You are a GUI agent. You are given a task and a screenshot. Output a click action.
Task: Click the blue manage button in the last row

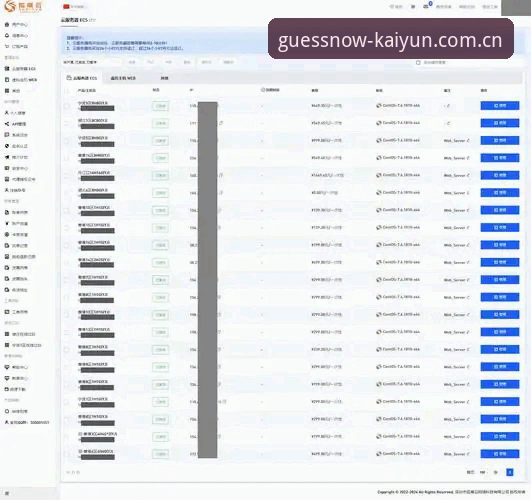click(x=500, y=454)
